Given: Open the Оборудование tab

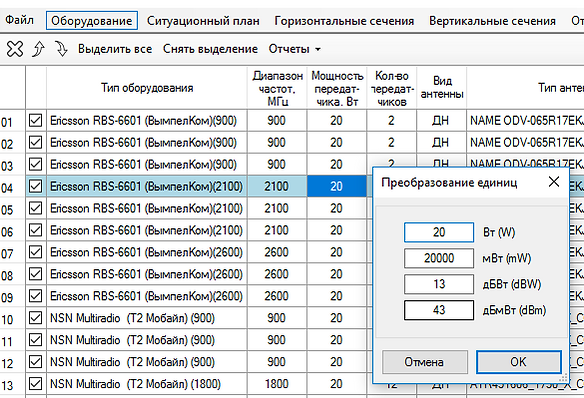Looking at the screenshot, I should pos(92,20).
